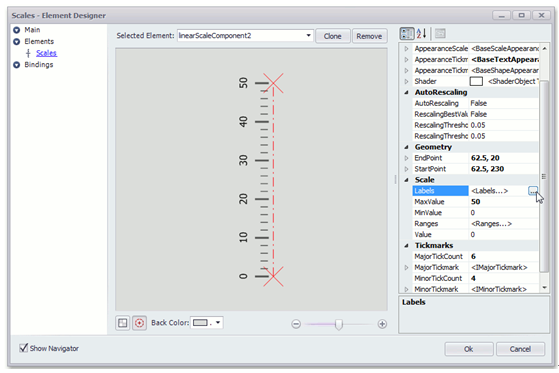Select Bindings in the navigator
This screenshot has width=559, height=373.
pos(39,65)
